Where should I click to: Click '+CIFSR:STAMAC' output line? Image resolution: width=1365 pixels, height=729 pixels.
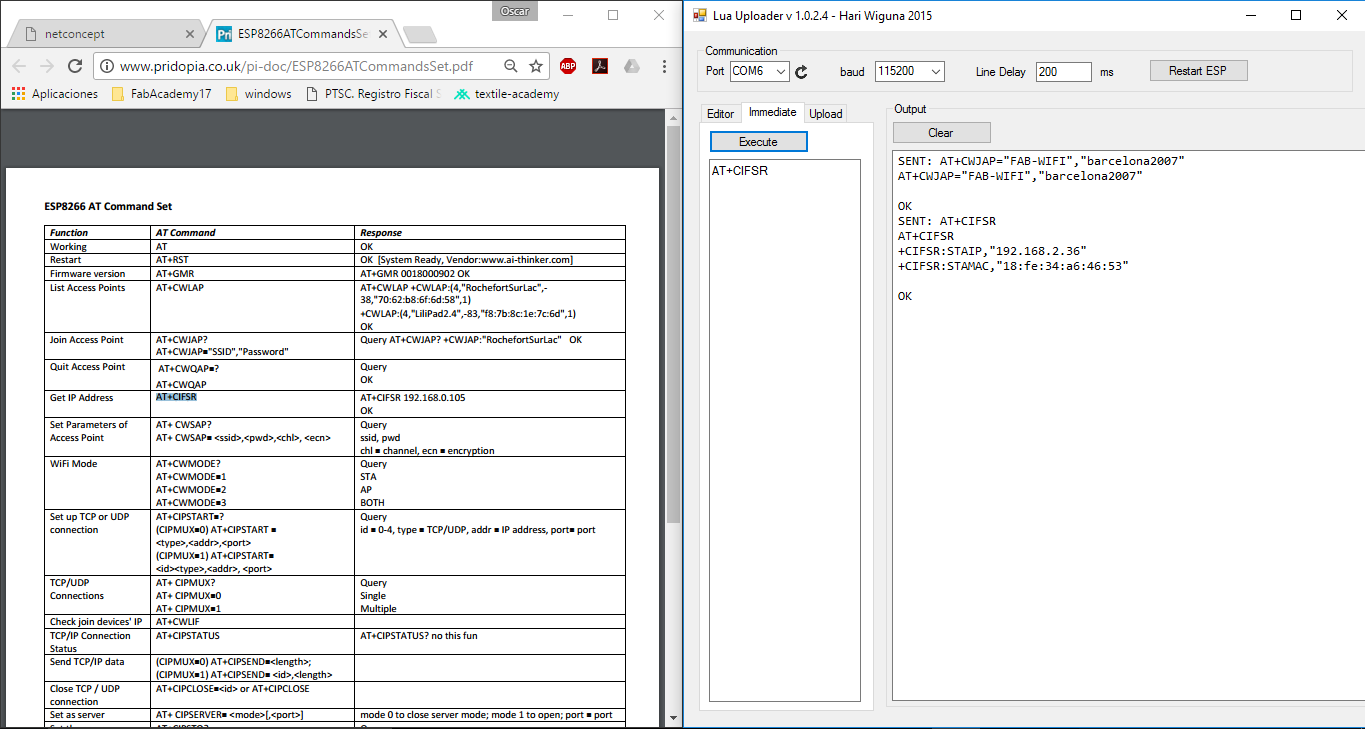(x=1013, y=266)
